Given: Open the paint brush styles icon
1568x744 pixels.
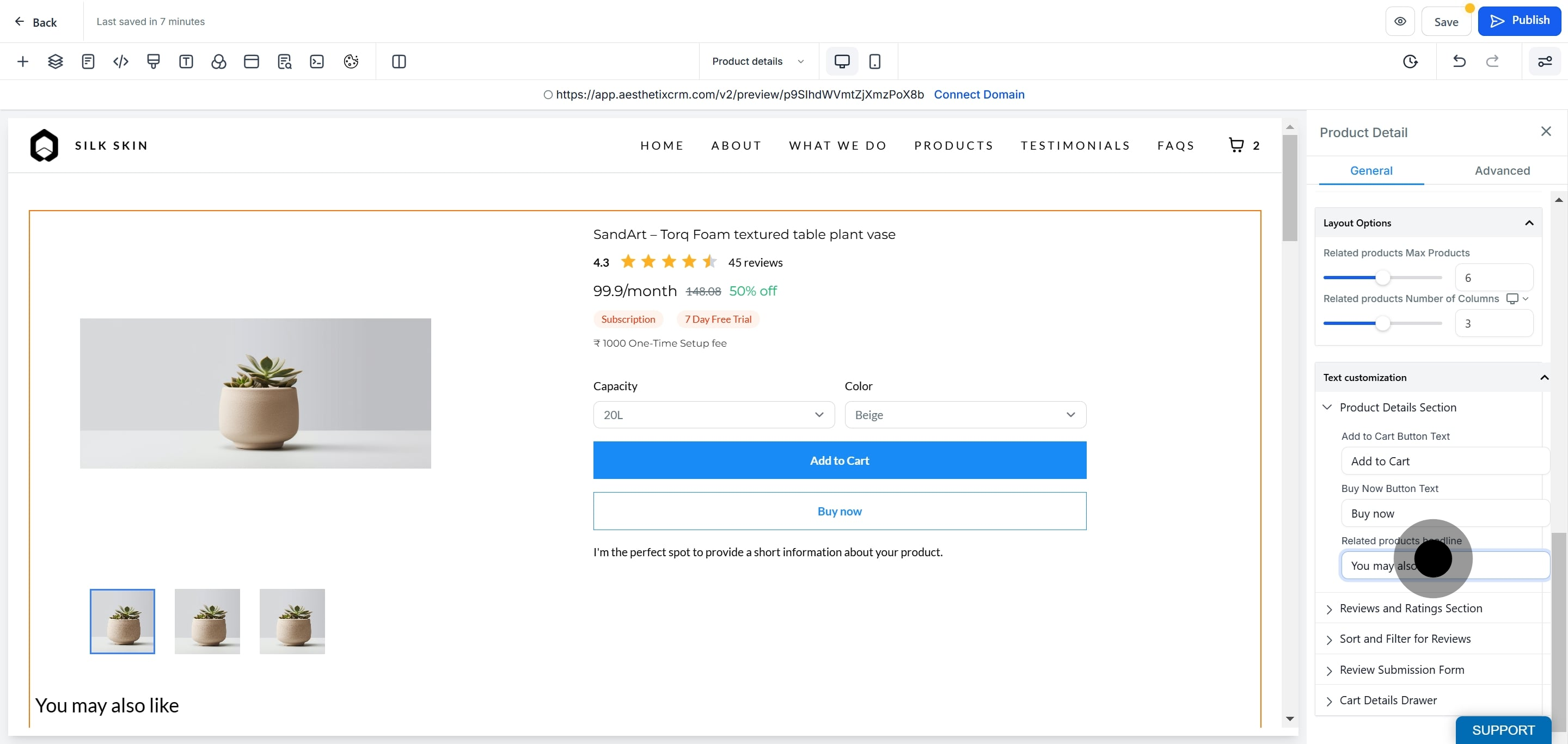Looking at the screenshot, I should pos(154,62).
